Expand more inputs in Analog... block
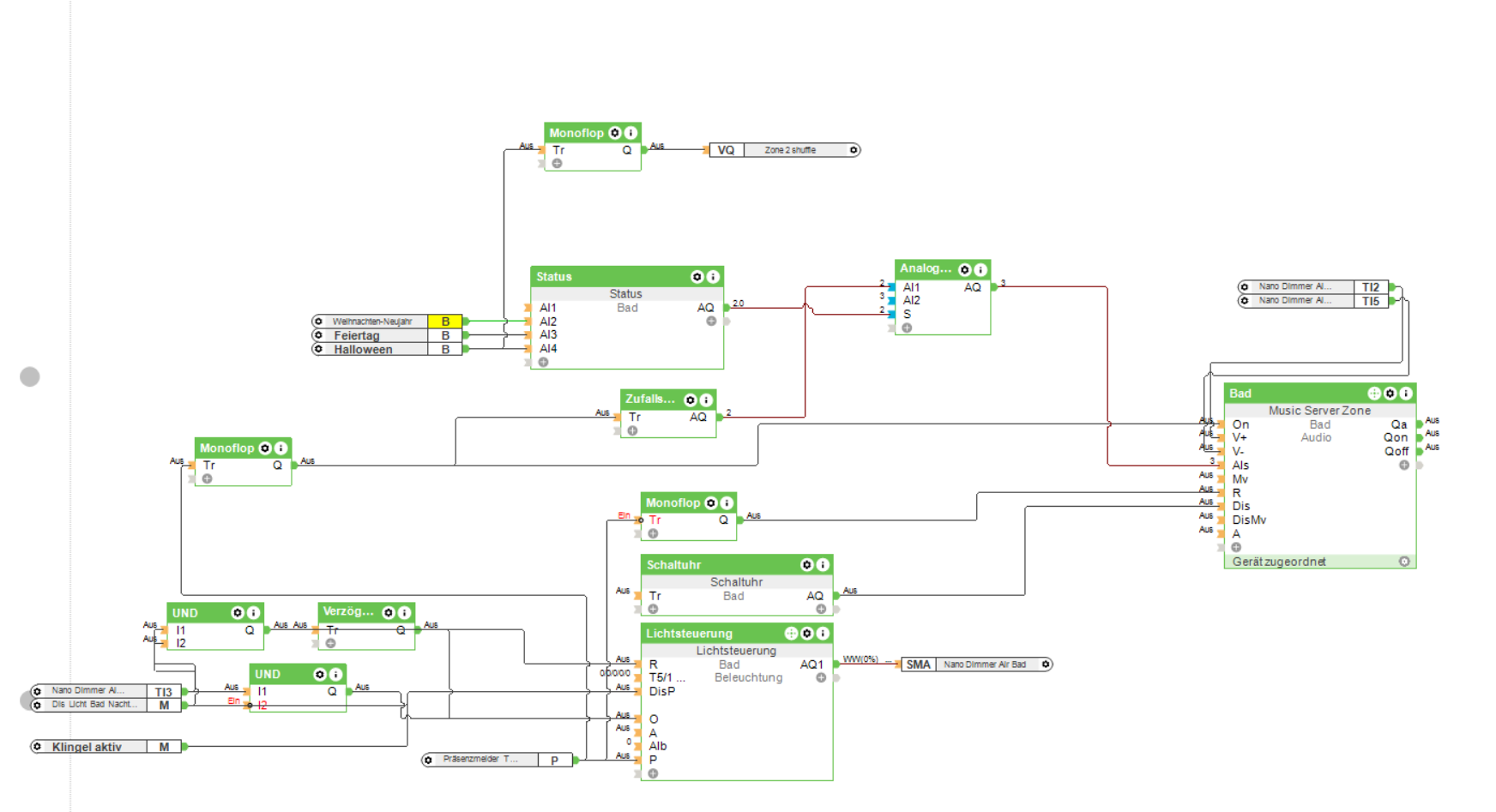 907,328
